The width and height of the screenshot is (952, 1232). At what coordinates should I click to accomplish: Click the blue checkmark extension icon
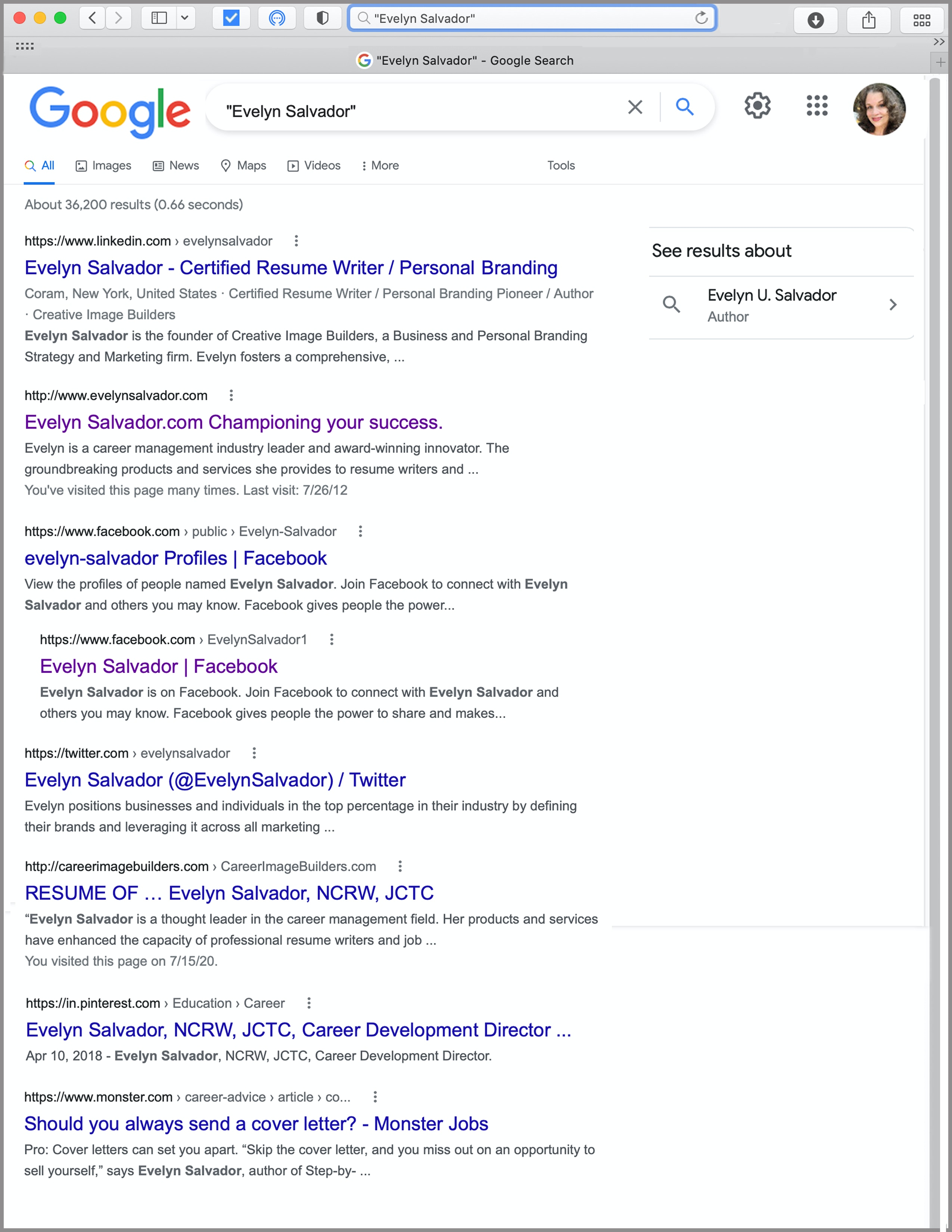(x=231, y=18)
